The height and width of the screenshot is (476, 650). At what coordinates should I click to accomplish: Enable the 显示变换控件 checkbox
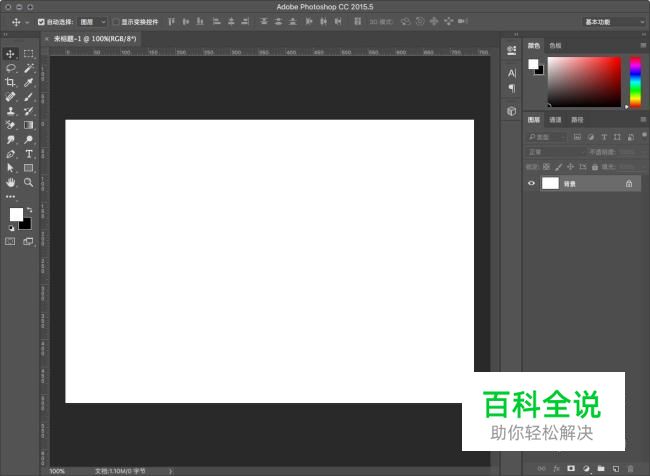115,21
